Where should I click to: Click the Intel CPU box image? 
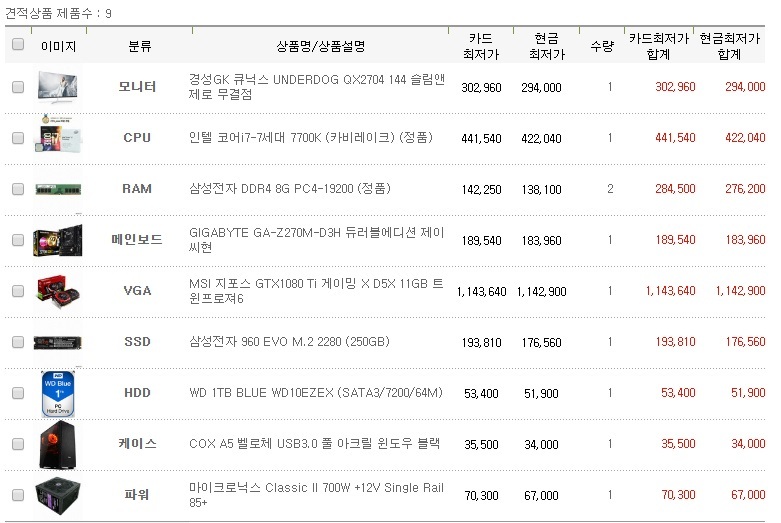(x=58, y=134)
